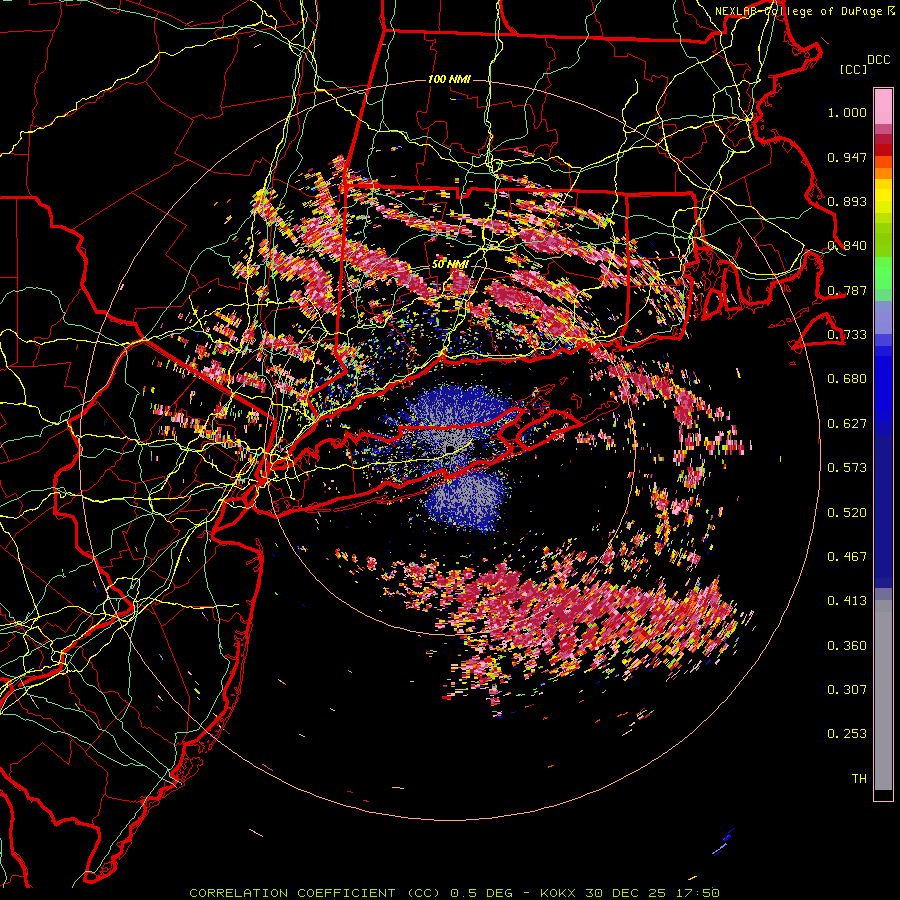Click the 30 DEC 25 date in caption
The width and height of the screenshot is (900, 900).
tap(626, 893)
